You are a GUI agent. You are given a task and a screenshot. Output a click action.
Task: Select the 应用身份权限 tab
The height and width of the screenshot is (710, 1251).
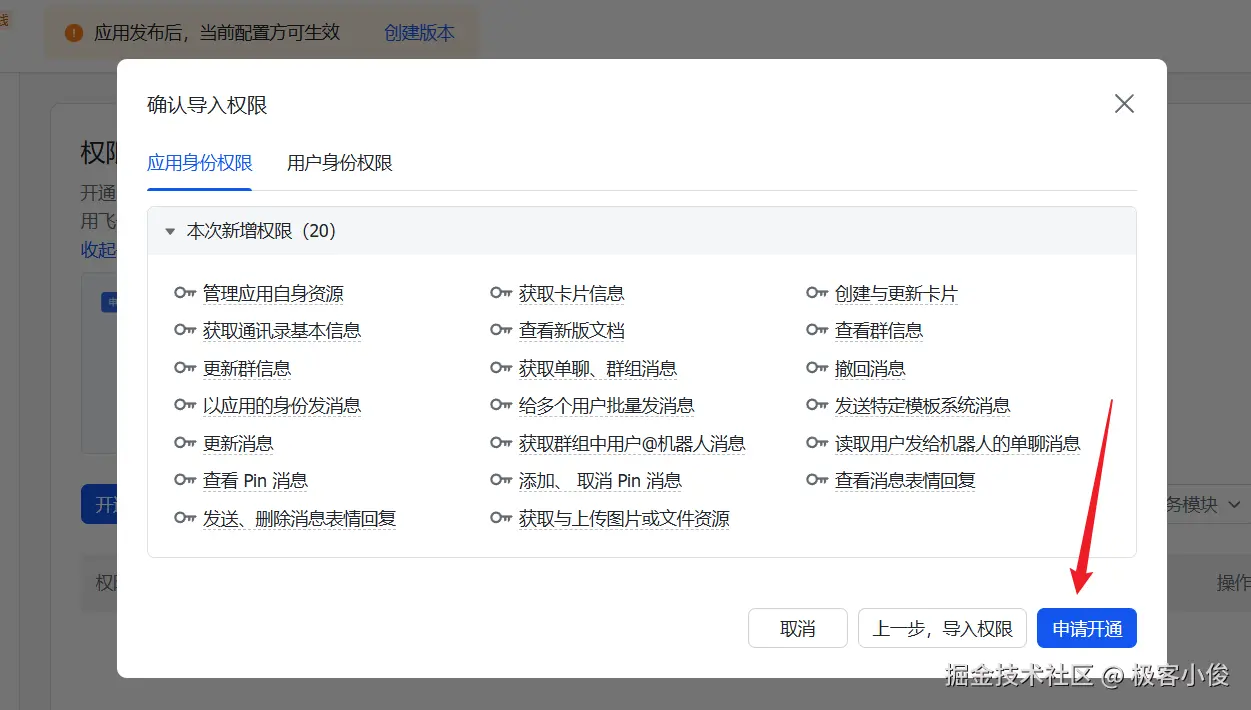pos(200,163)
